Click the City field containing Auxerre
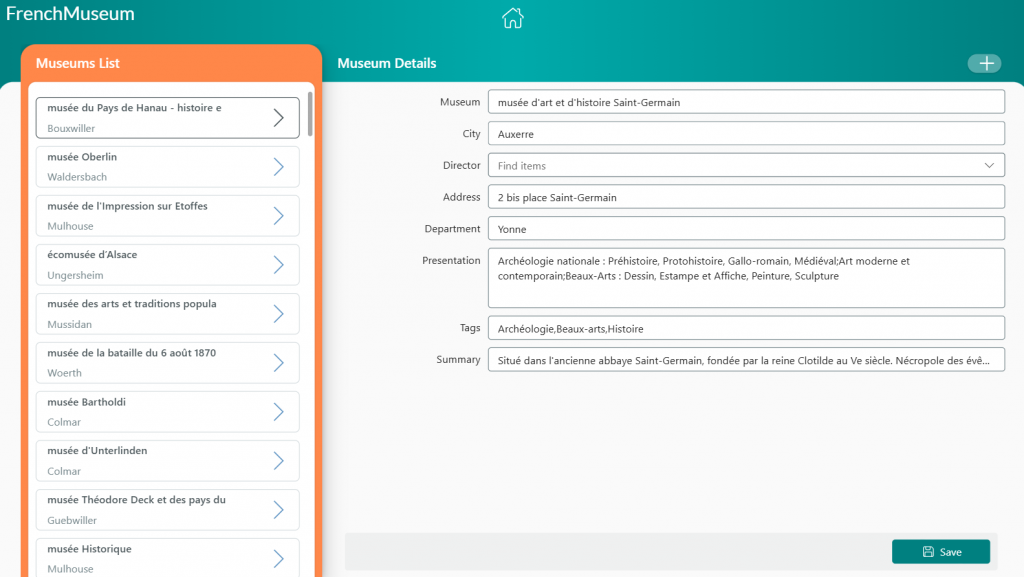 (745, 134)
